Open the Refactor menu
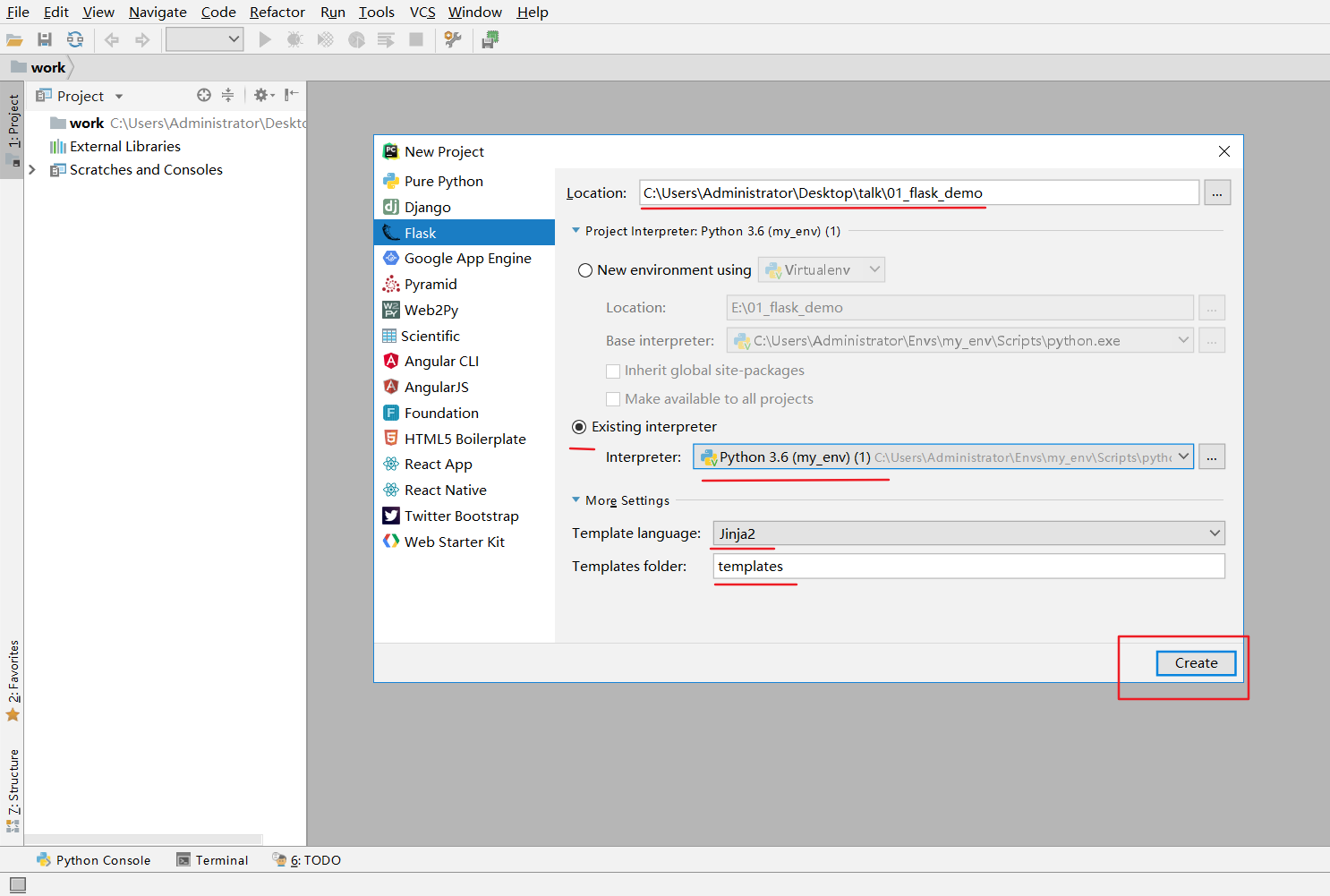Screen dimensions: 1330x896 [277, 13]
